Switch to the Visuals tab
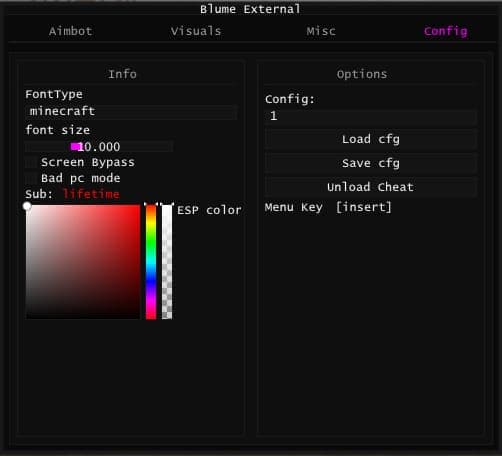 click(x=196, y=31)
